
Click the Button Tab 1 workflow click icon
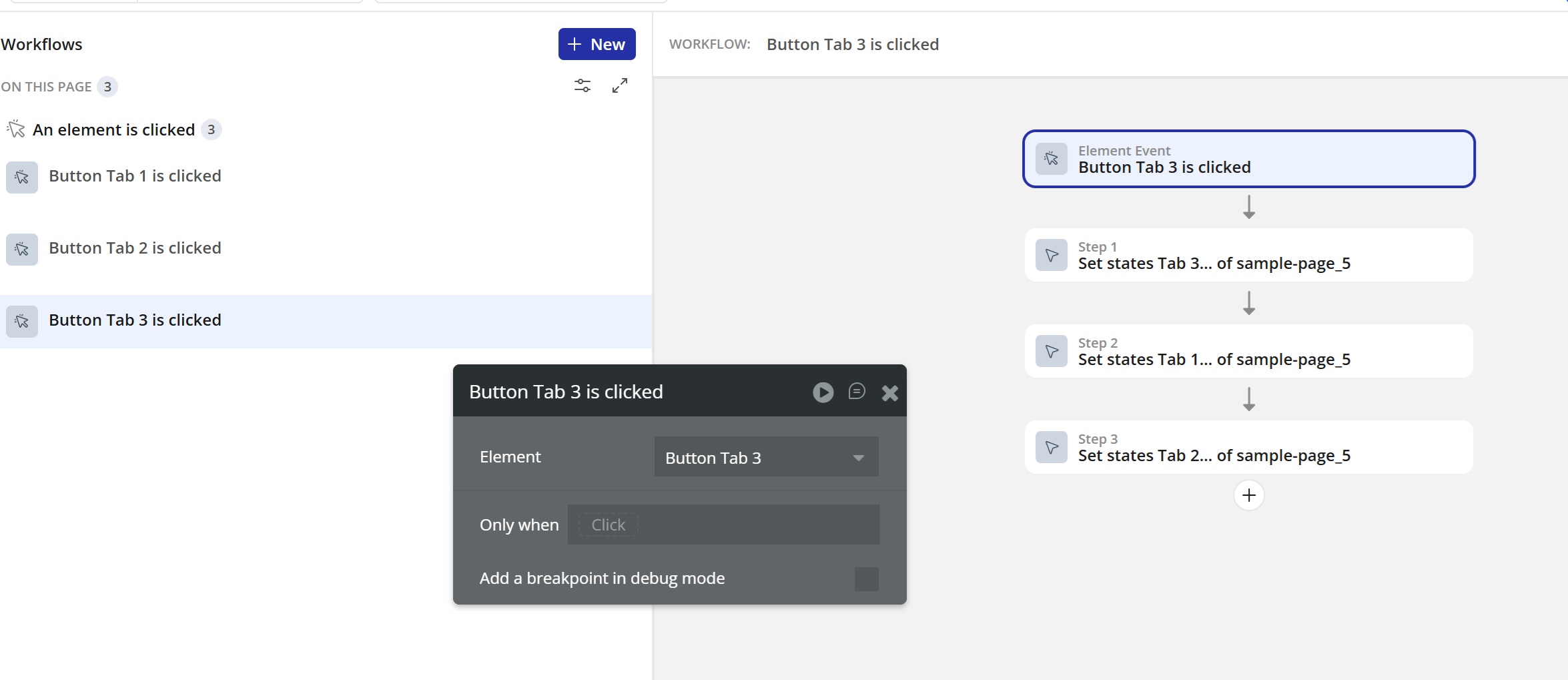coord(22,177)
